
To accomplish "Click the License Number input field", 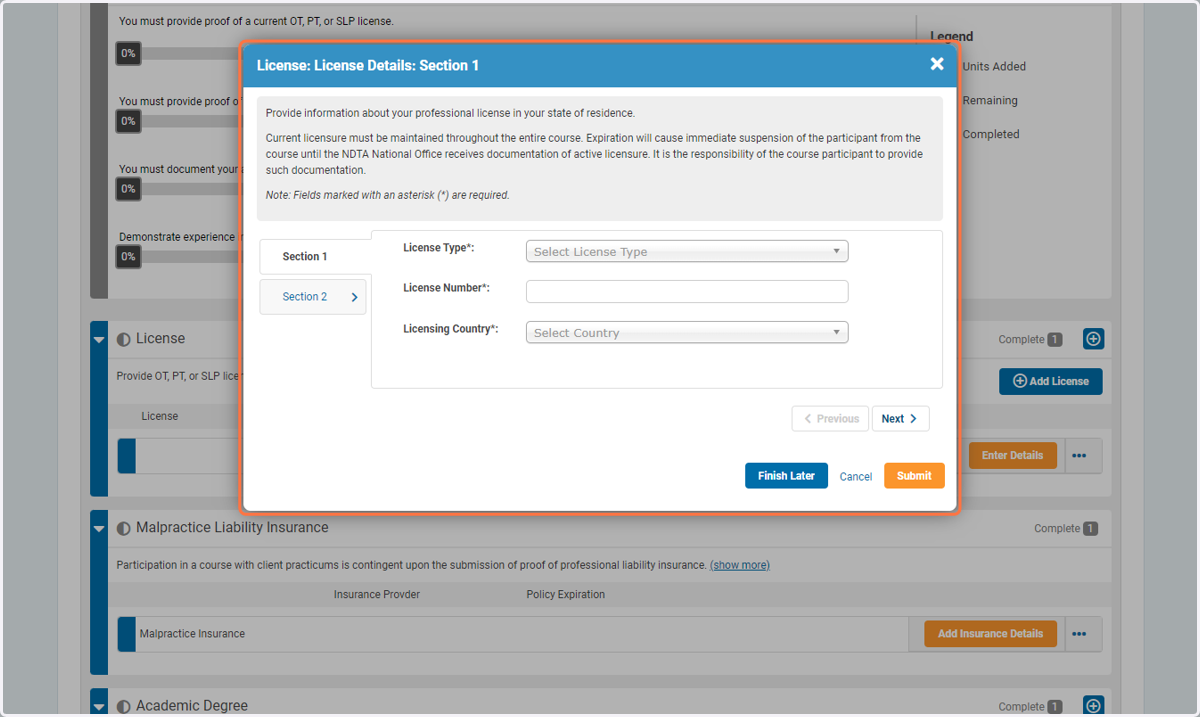I will pyautogui.click(x=687, y=292).
